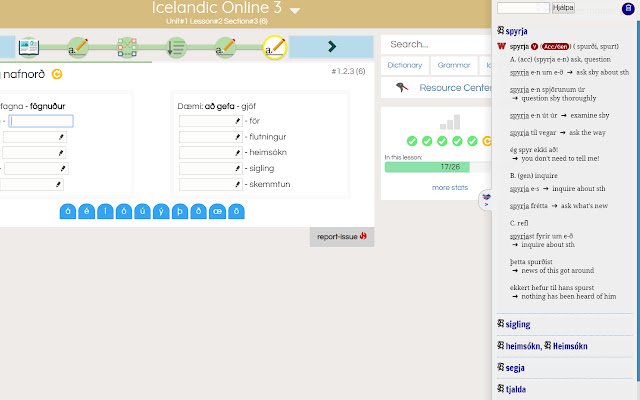Open the spyrja dictionary entry heading
Screen dimensions: 640x400
click(x=516, y=31)
